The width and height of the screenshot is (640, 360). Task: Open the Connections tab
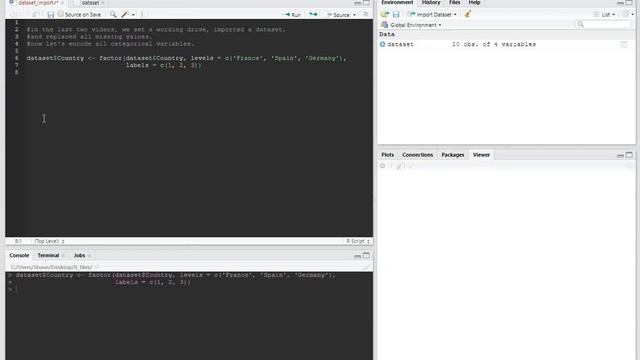417,155
